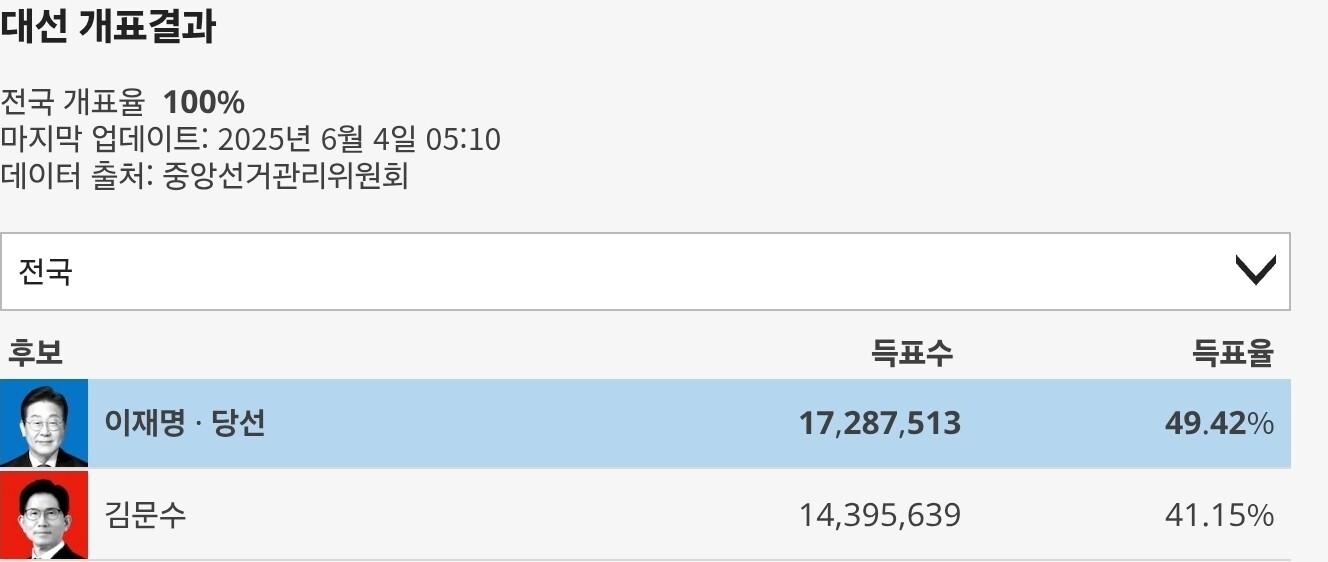Open the 전국 region dropdown
Viewport: 1328px width, 562px height.
click(645, 272)
